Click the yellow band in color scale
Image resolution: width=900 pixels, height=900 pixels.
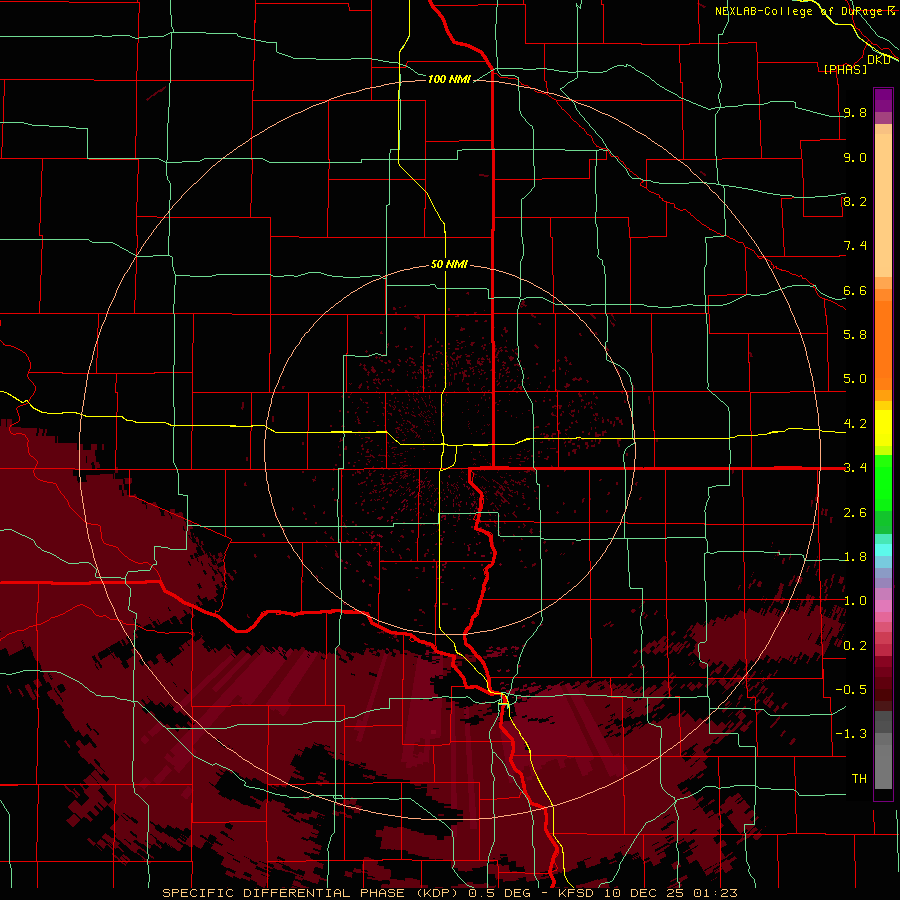point(883,428)
